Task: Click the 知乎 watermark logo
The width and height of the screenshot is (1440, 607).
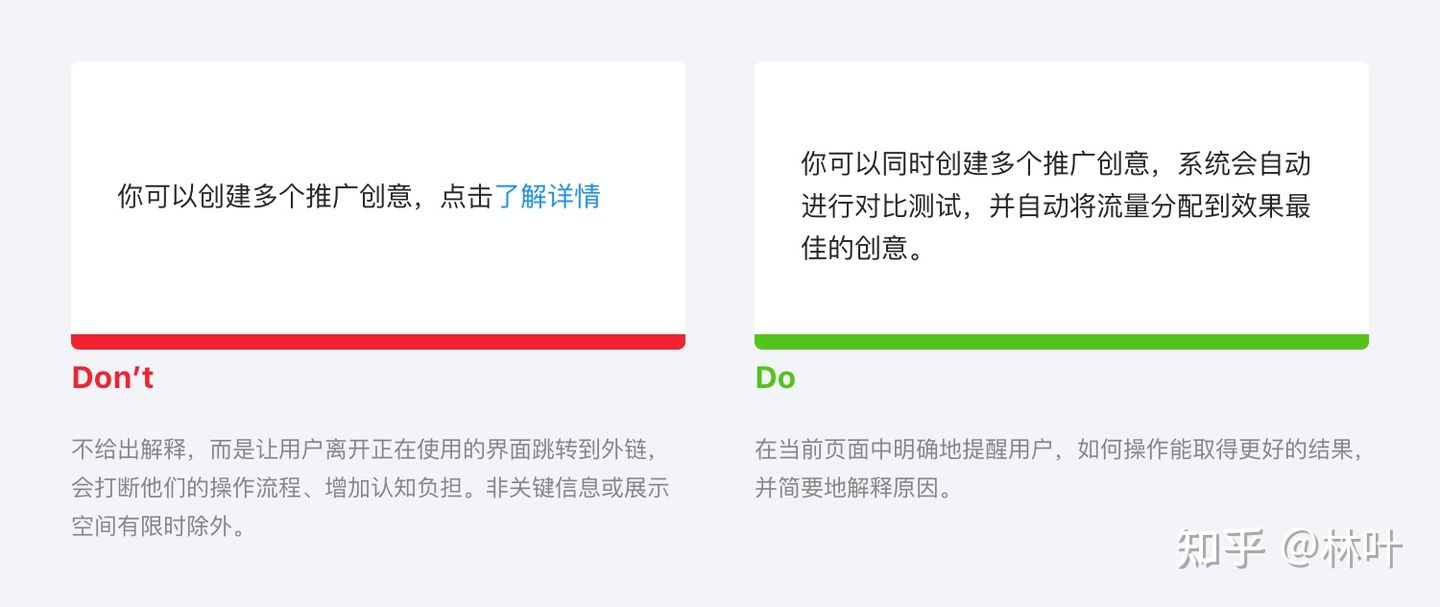Action: point(1221,549)
